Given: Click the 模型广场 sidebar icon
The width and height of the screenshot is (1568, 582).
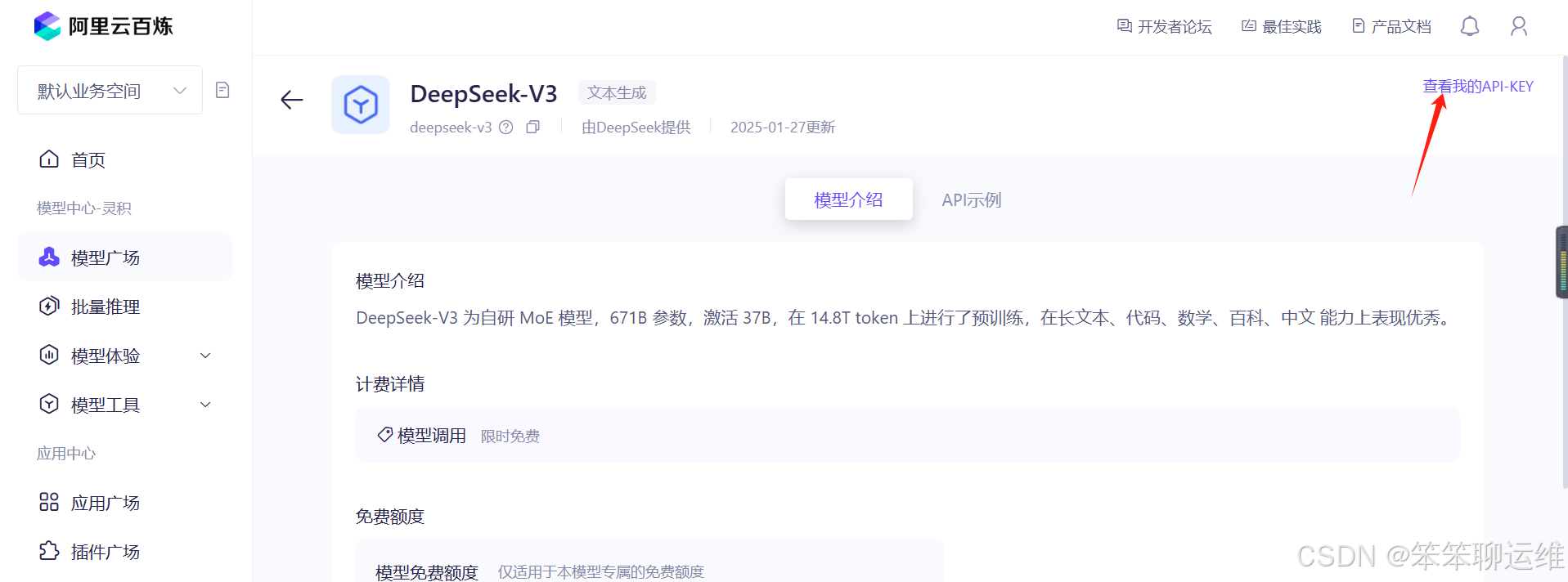Looking at the screenshot, I should [49, 257].
